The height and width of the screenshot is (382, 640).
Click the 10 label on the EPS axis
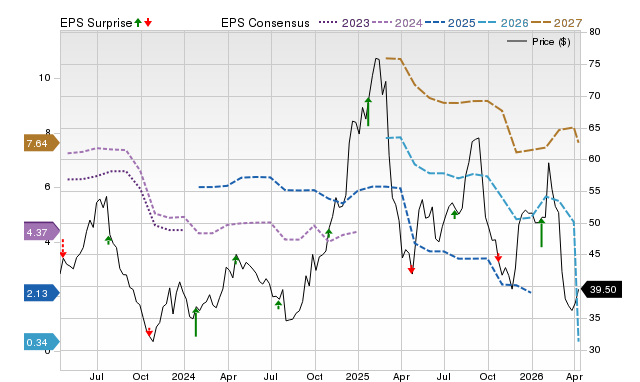point(44,78)
